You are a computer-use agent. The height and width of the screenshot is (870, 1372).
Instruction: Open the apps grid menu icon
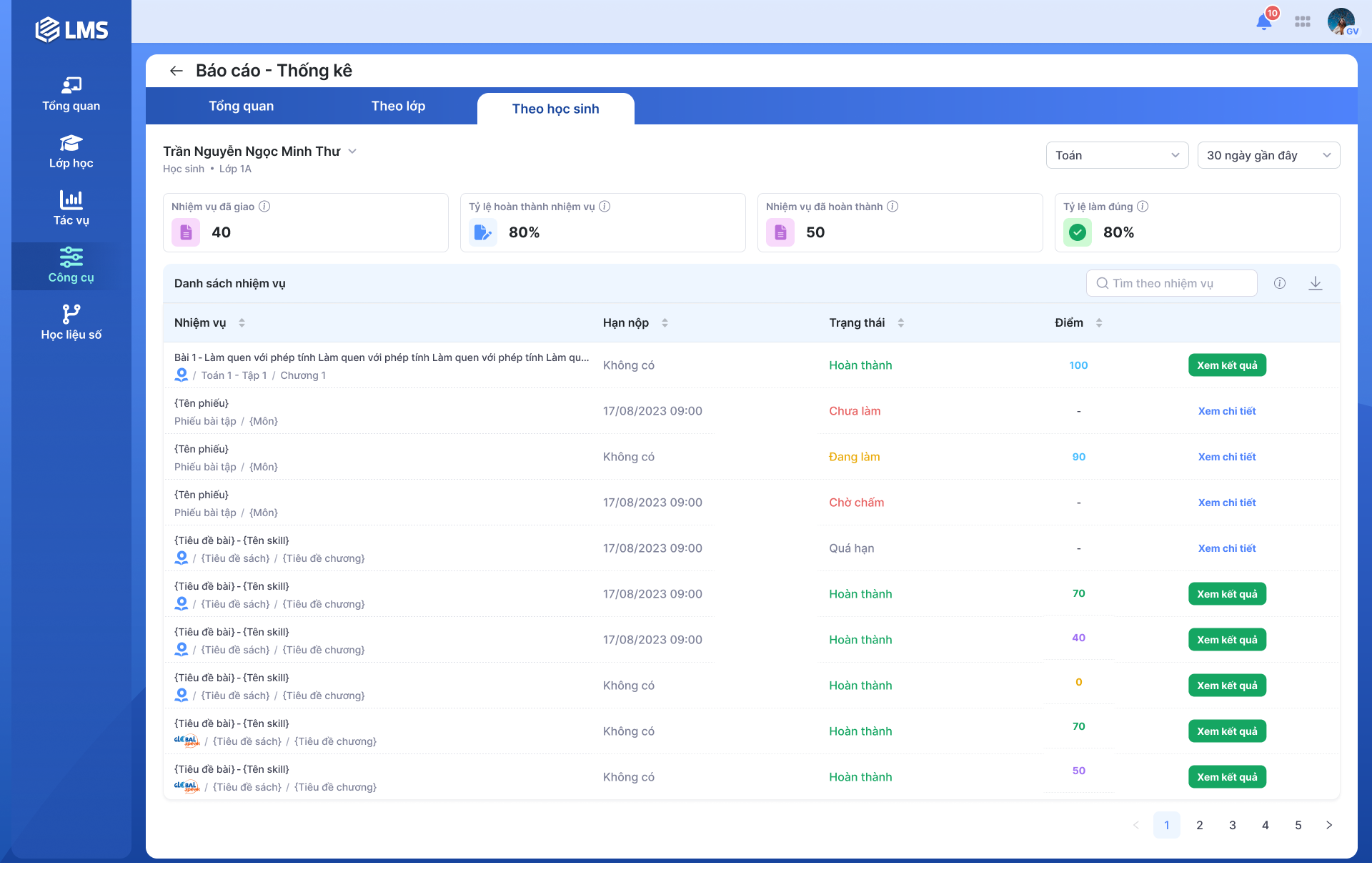(x=1302, y=22)
